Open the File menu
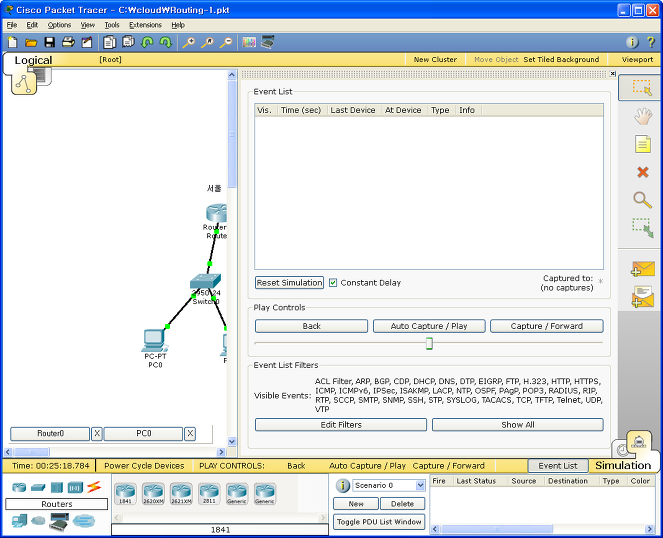Screen dimensions: 663x538 [x=12, y=25]
